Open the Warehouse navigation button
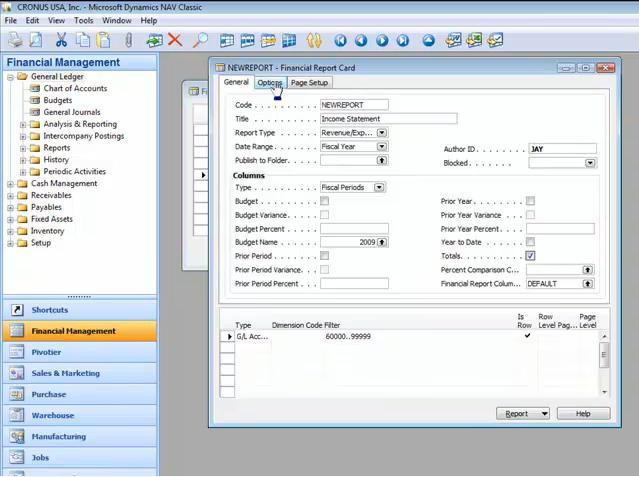This screenshot has height=477, width=639. pyautogui.click(x=79, y=415)
